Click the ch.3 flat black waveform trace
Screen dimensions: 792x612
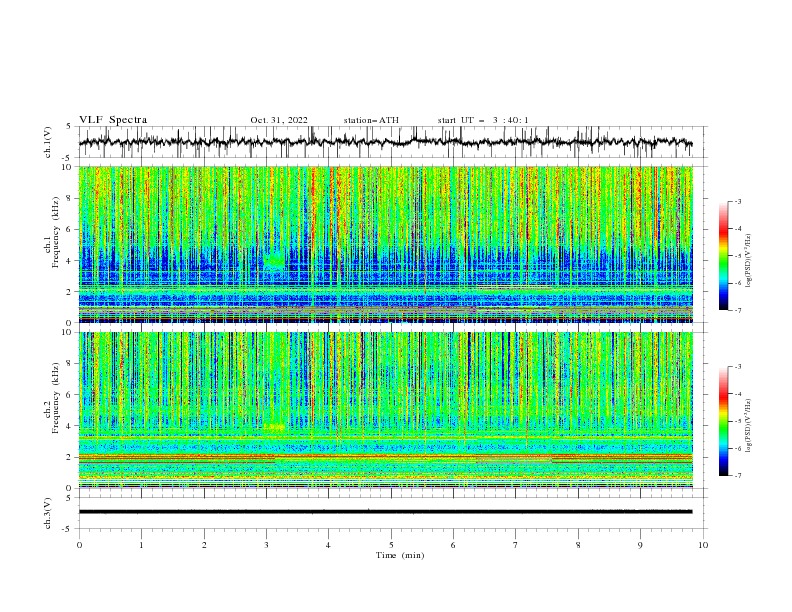point(385,512)
